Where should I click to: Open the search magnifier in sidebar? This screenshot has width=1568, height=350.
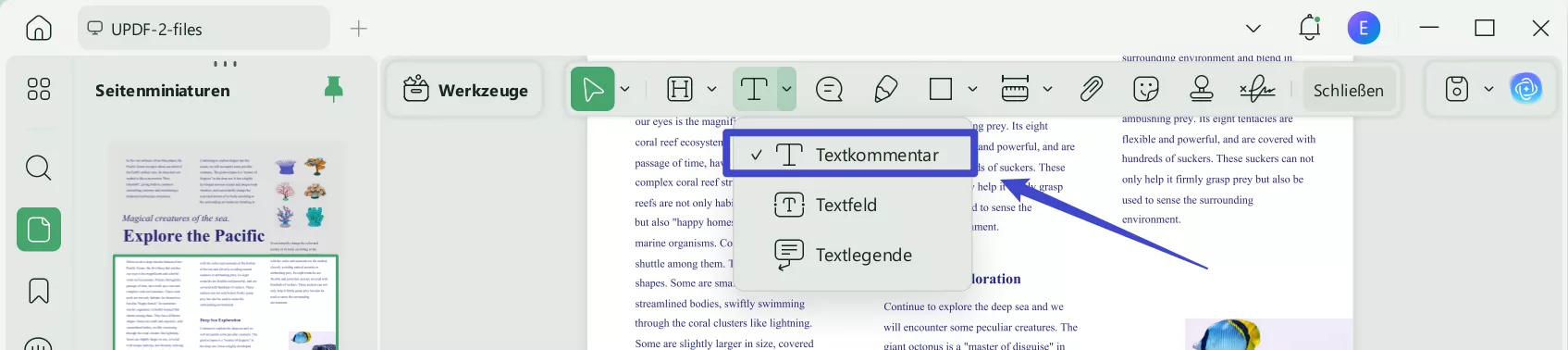point(39,168)
